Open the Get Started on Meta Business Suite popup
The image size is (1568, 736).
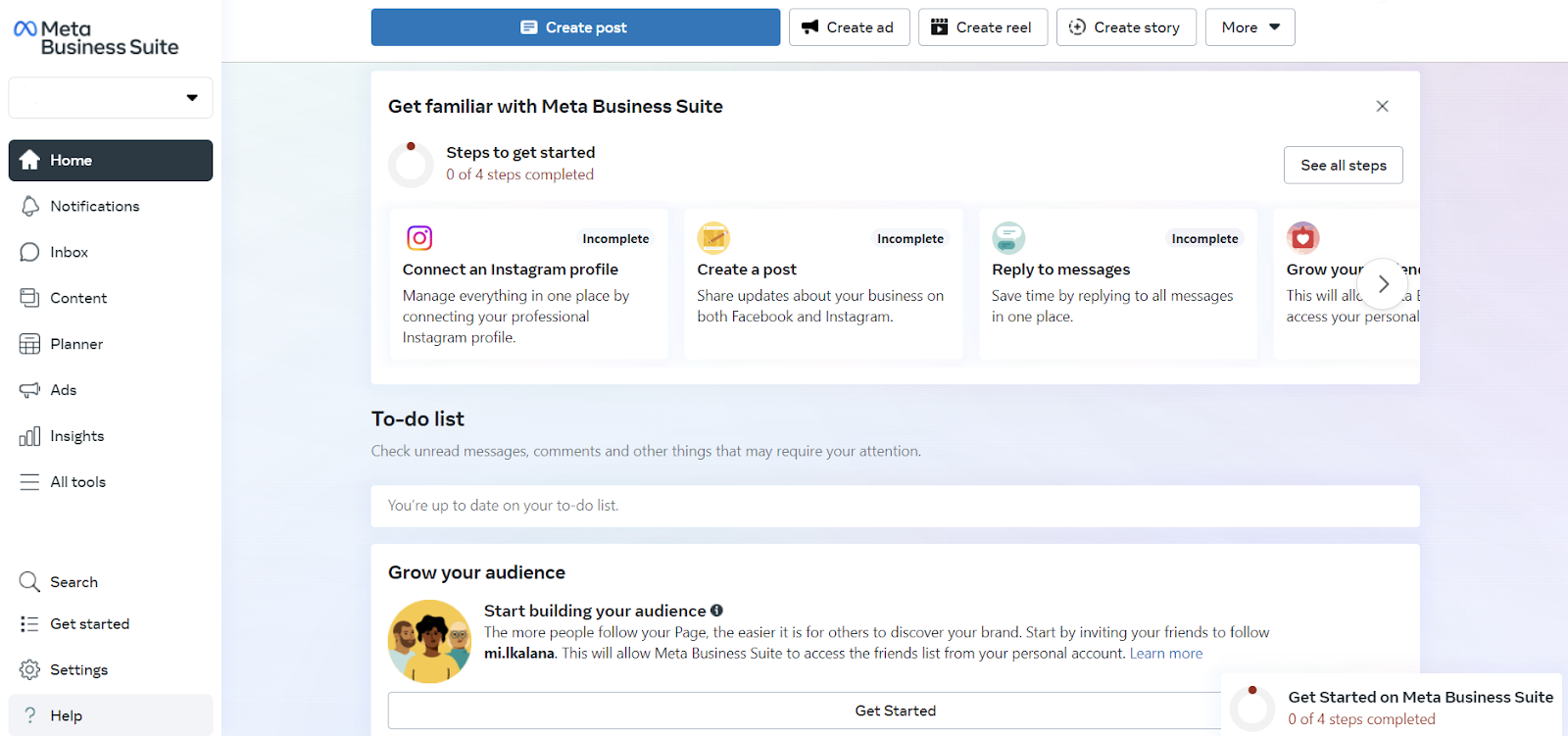[x=1392, y=707]
